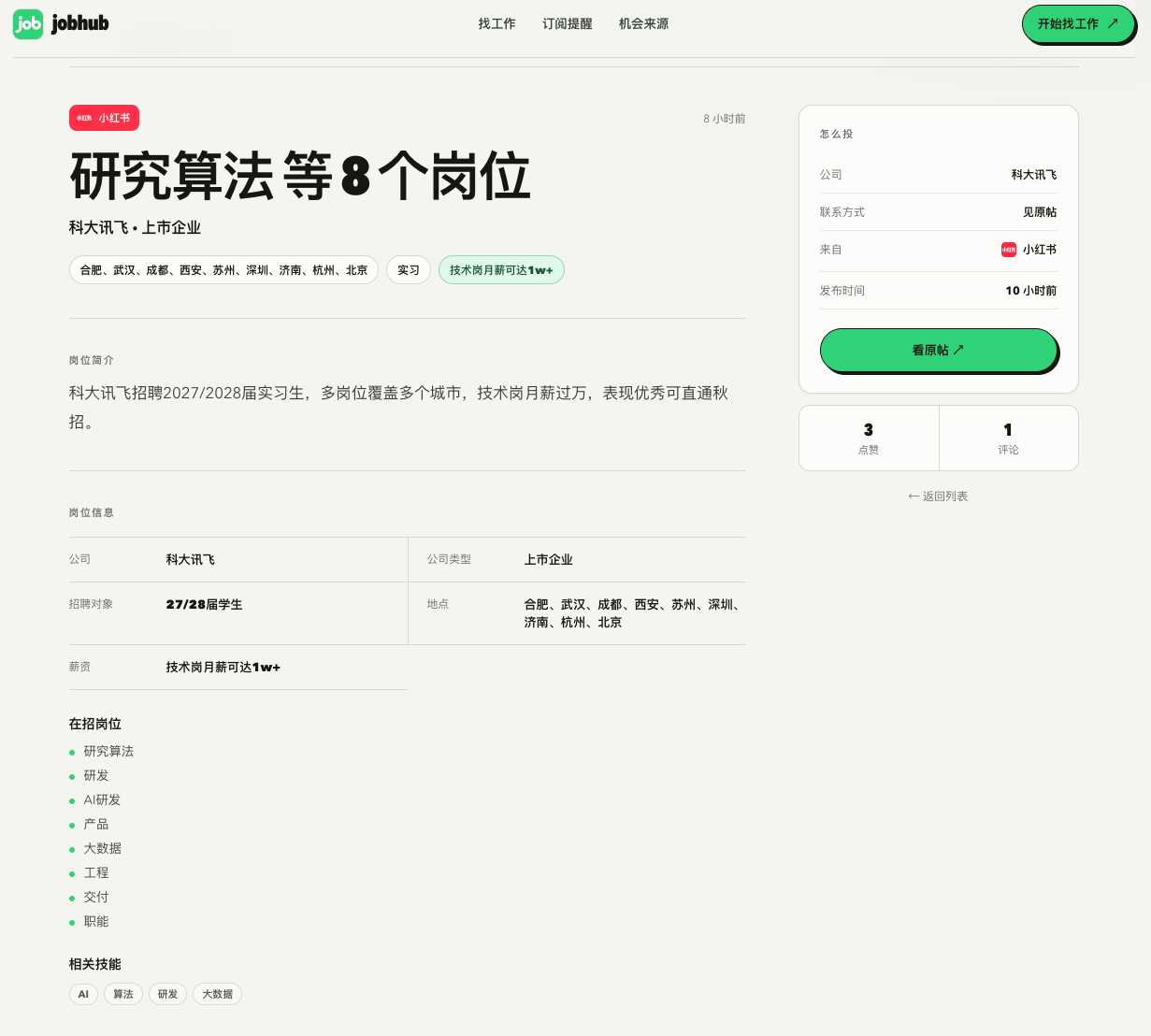Open the 找工作 nav item

click(x=496, y=23)
